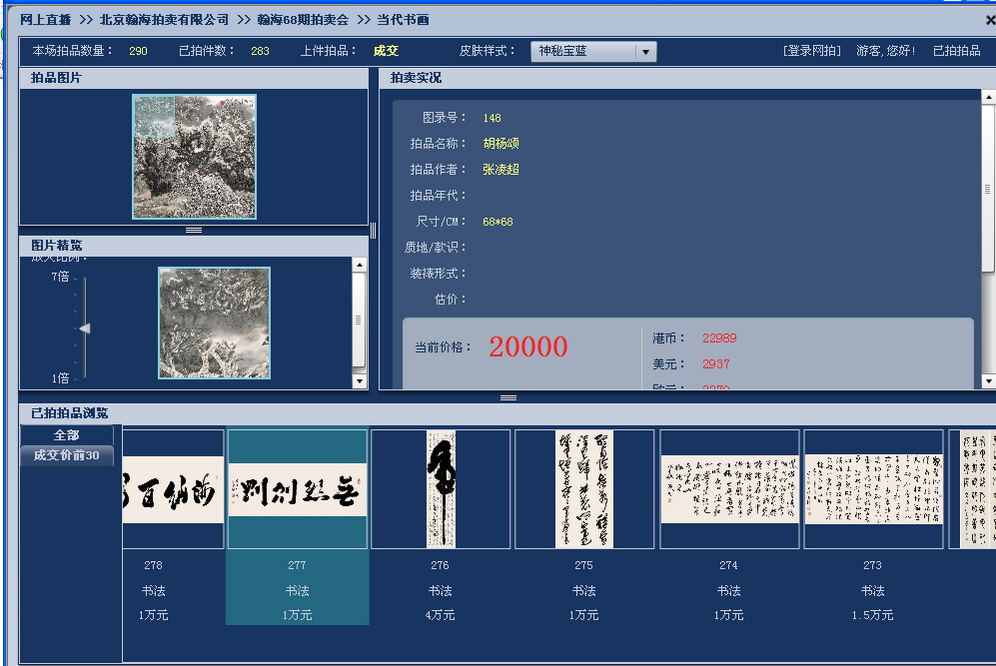
Task: Click up arrow of 图片精览 scrollbar
Action: 360,265
